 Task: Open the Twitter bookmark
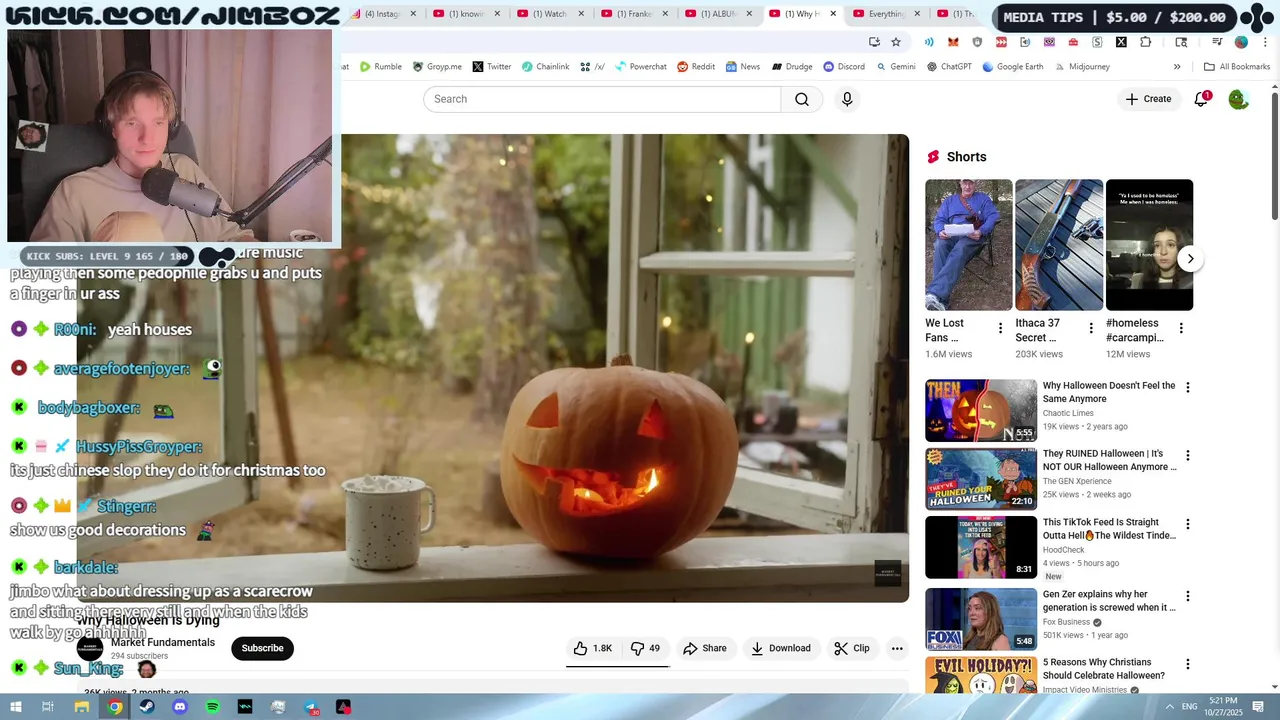[491, 67]
